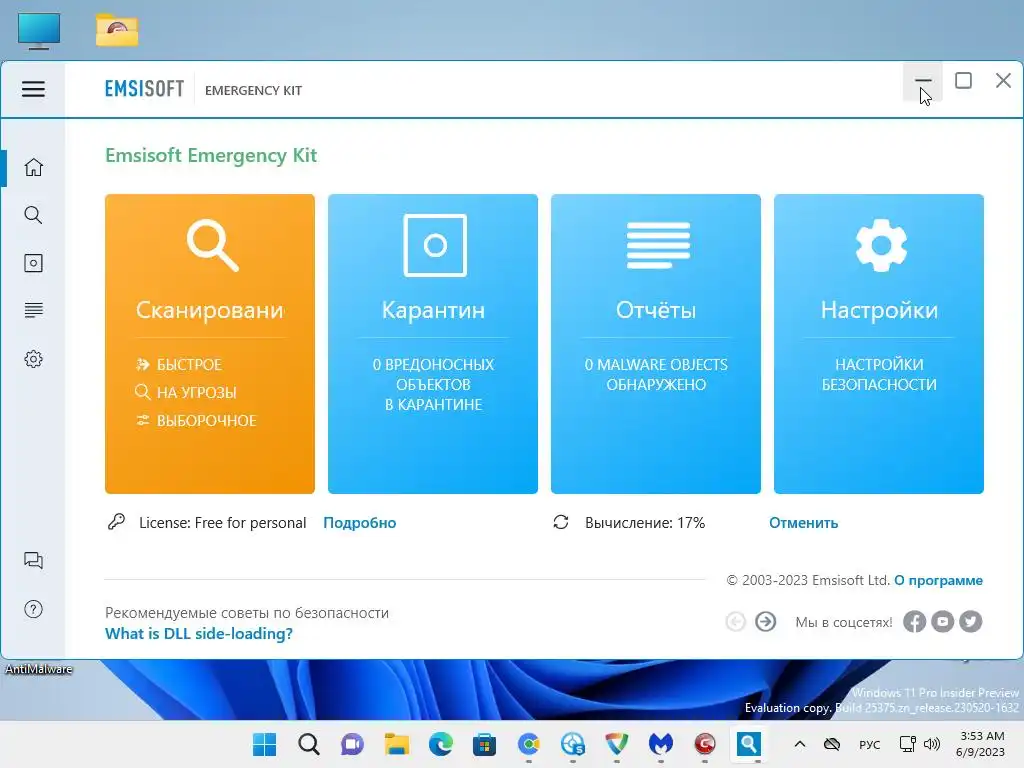The height and width of the screenshot is (768, 1024).
Task: Start НА УГРОЗЫ malware scan
Action: click(x=186, y=392)
